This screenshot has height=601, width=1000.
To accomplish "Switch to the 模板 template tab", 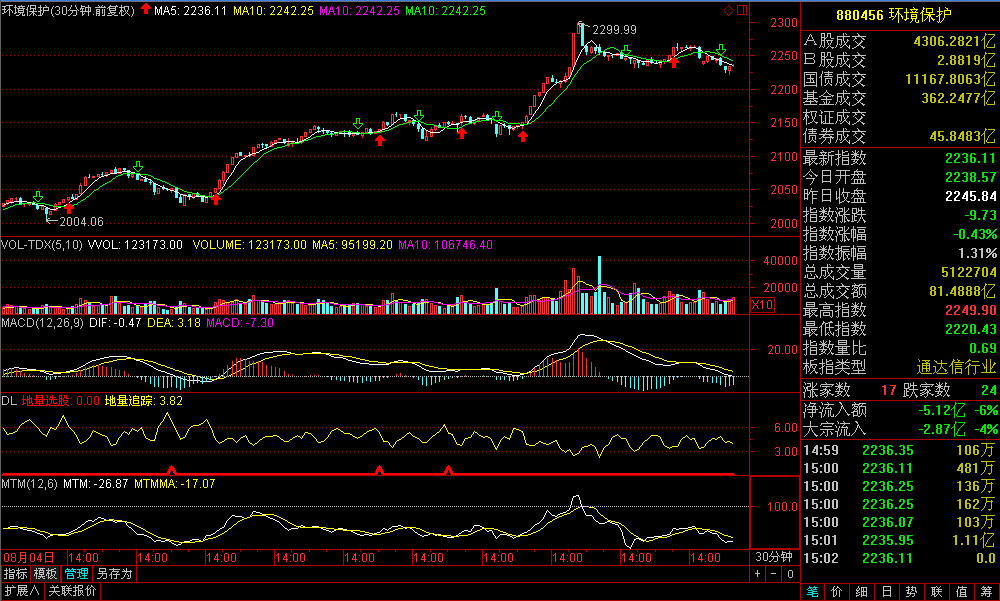I will coord(45,574).
